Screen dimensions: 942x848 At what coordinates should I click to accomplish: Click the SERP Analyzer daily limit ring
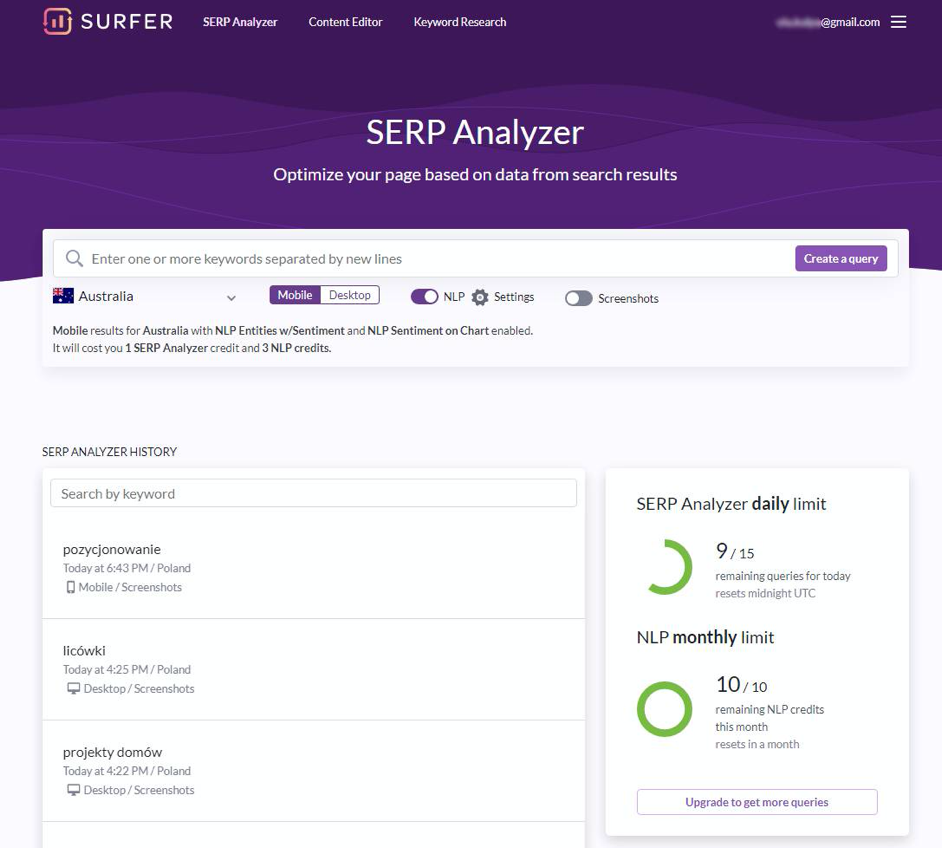click(x=664, y=568)
